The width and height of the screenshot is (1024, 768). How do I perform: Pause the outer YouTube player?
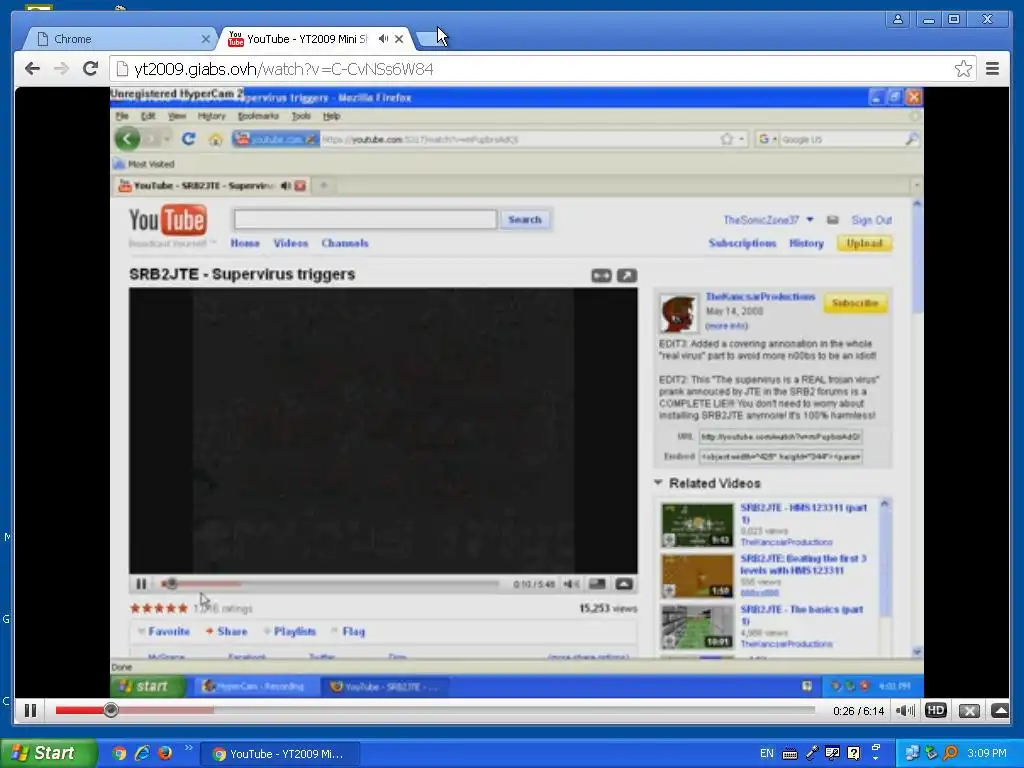[x=30, y=711]
